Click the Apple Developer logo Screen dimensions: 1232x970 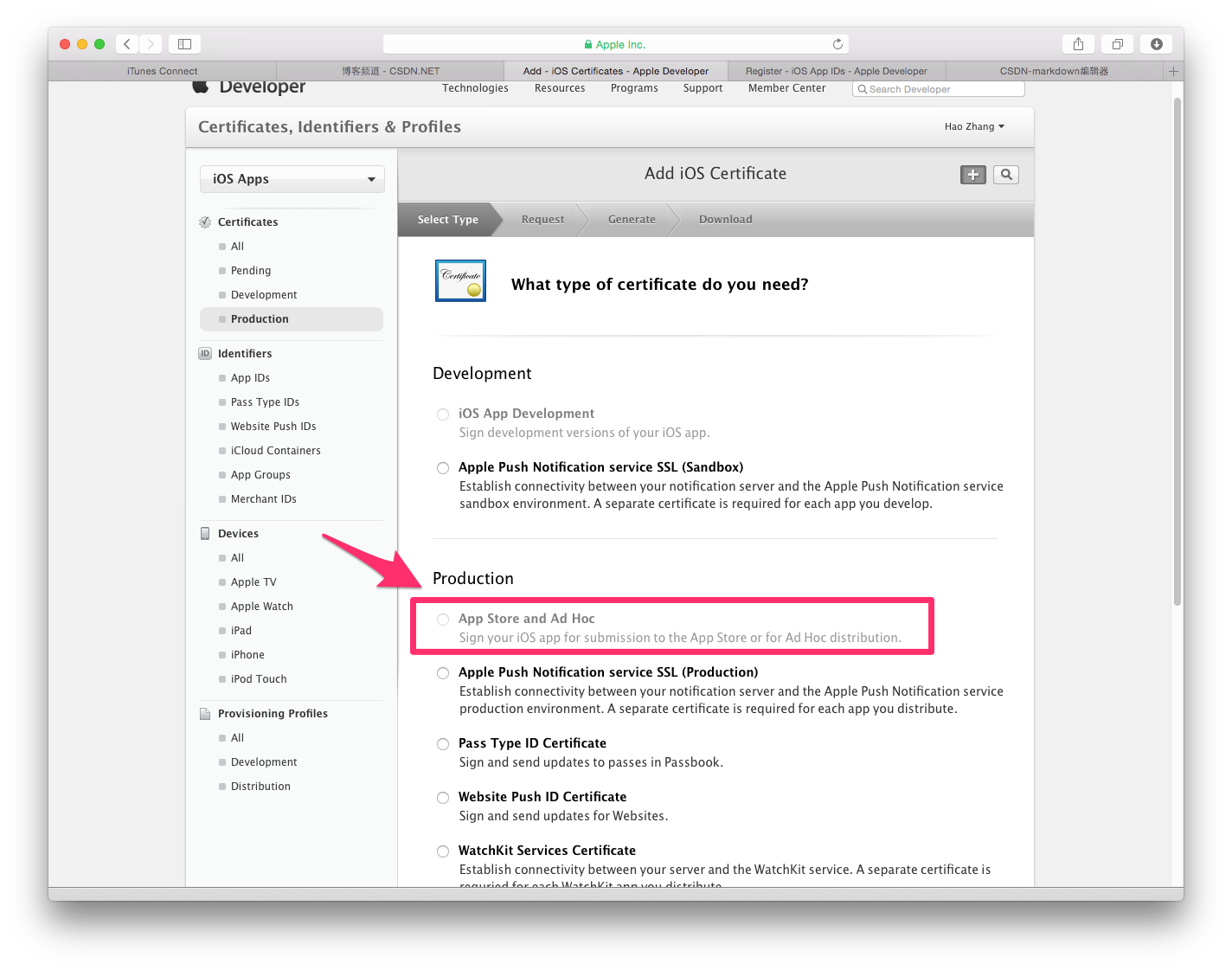pos(249,87)
